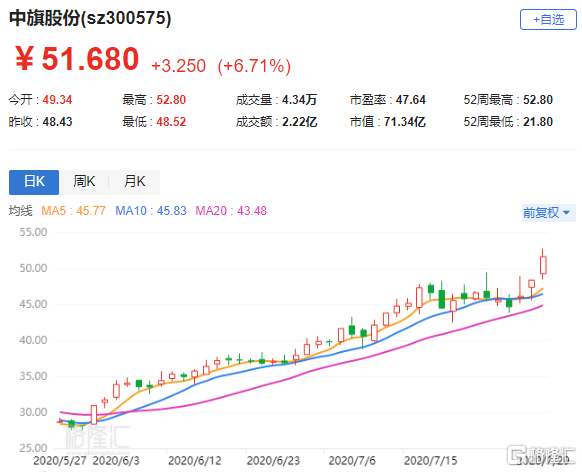Select x-axis date 2020/5/27
The width and height of the screenshot is (582, 472).
[60, 461]
